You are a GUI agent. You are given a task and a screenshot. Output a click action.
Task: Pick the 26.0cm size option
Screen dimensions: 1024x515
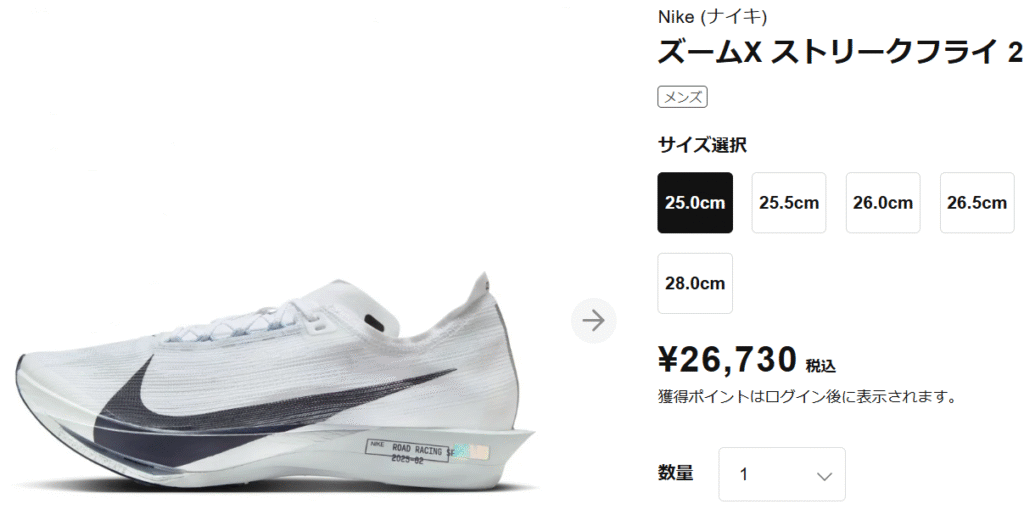883,202
